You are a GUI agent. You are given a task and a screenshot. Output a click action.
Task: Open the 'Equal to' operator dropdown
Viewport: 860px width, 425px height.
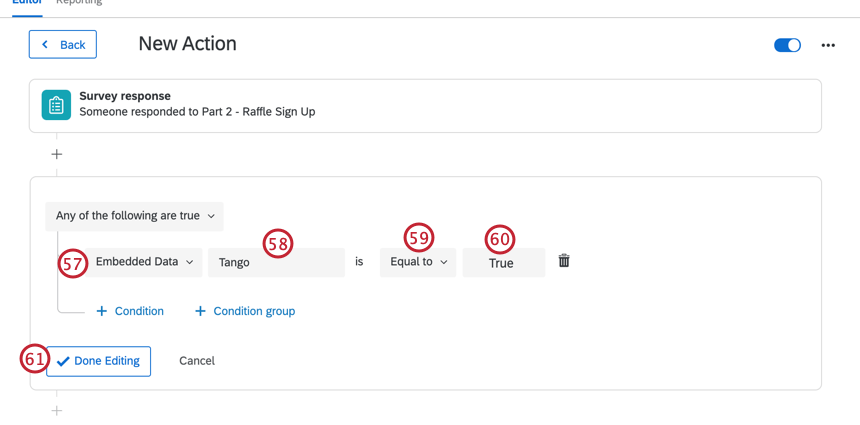(x=418, y=262)
